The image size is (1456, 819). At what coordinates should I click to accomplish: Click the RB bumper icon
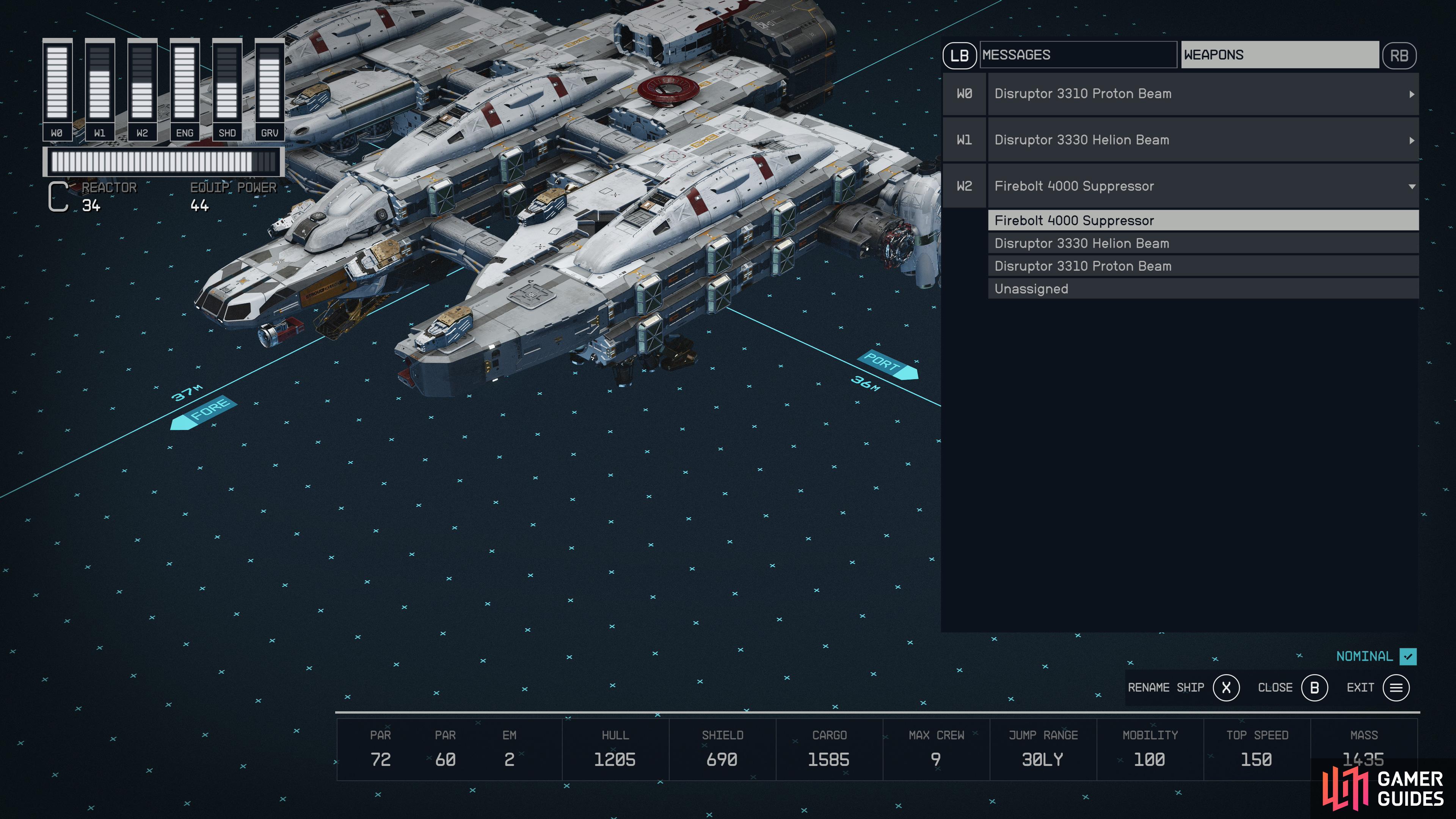pos(1399,55)
